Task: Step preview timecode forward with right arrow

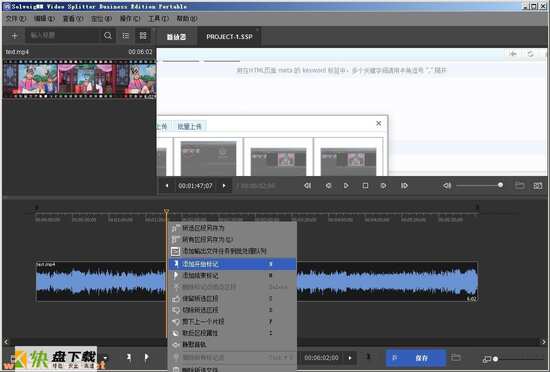Action: [x=224, y=186]
